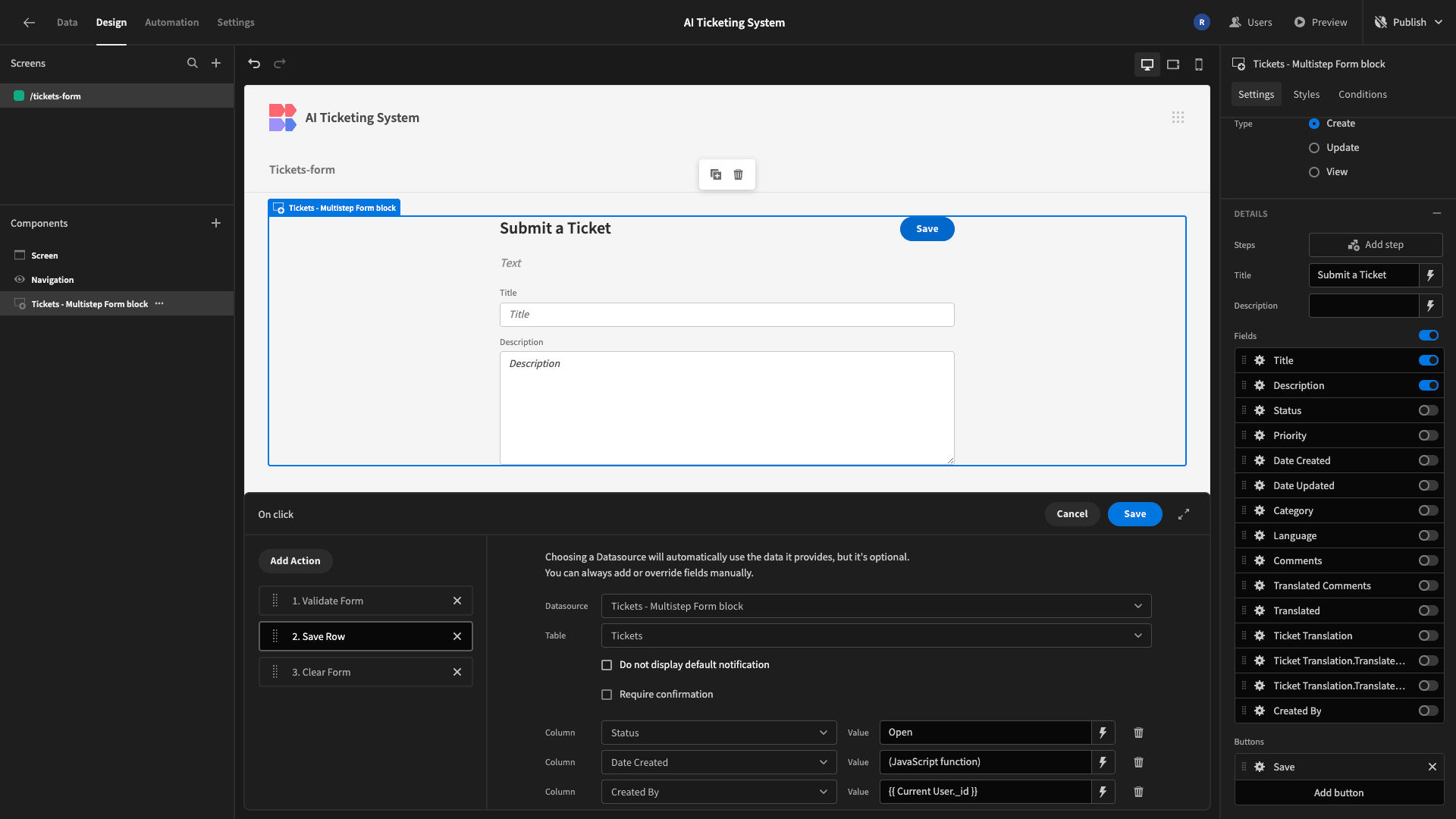Screen dimensions: 1456x819
Task: Click Cancel in On click panel
Action: 1072,514
